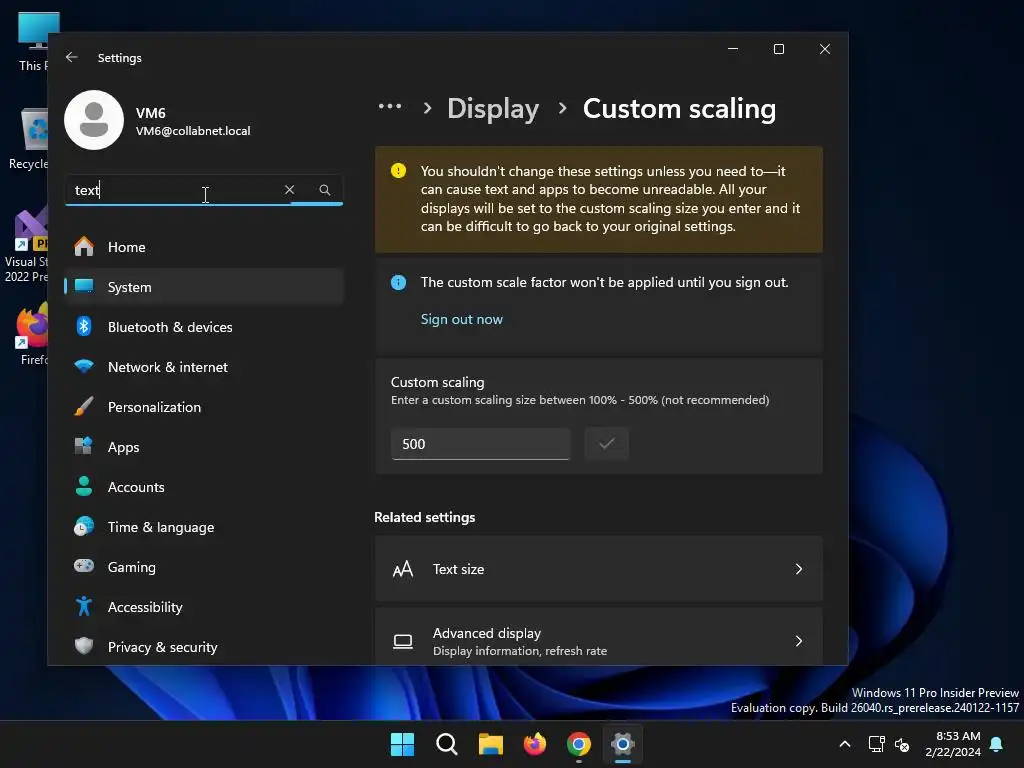Open the VM6 account avatar

(x=94, y=120)
